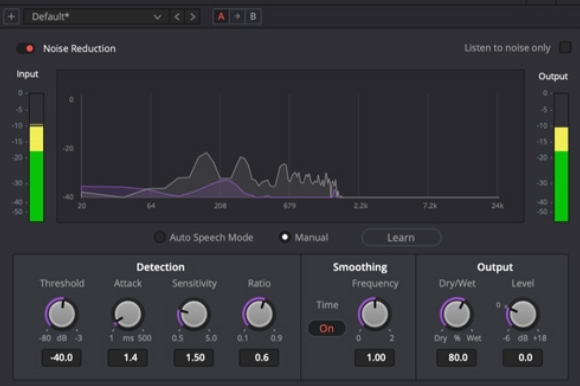Screen dimensions: 580x386
Task: Go to the next preset arrow
Action: [x=193, y=17]
